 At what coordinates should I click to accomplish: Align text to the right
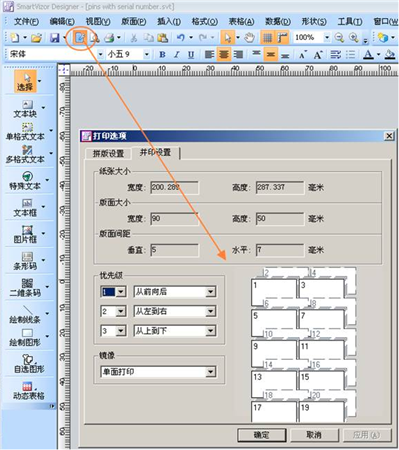(x=238, y=54)
